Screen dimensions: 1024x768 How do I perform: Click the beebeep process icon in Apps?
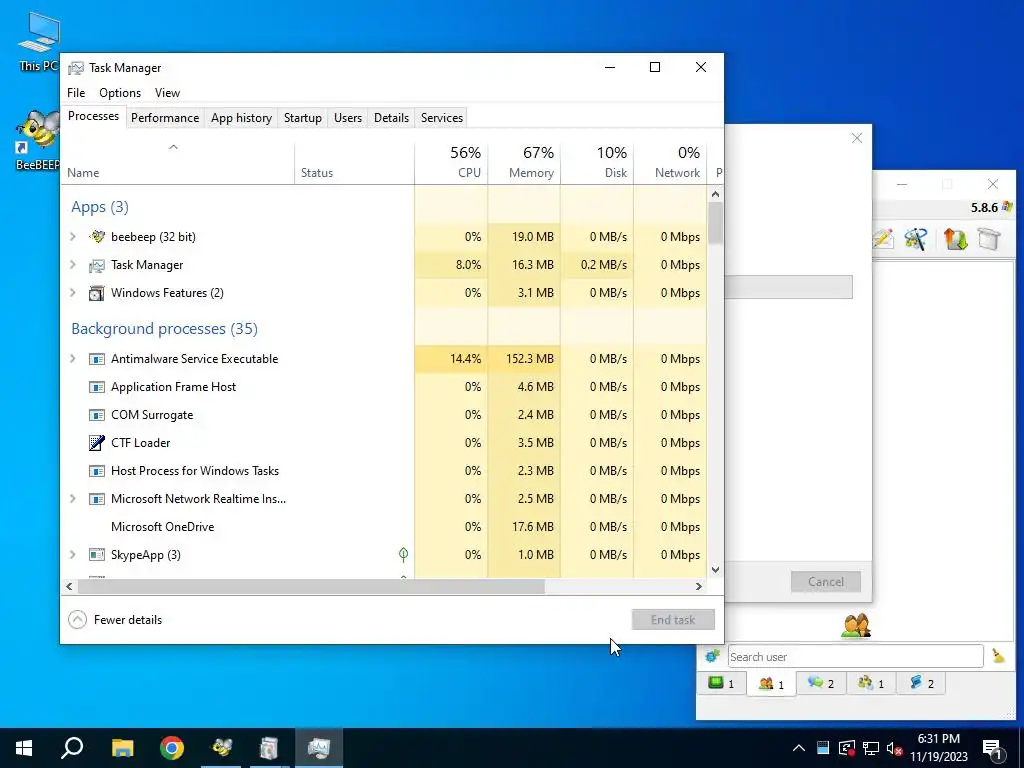point(97,236)
